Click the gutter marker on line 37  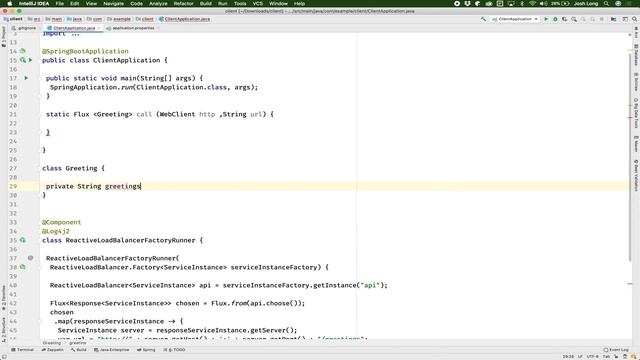pyautogui.click(x=31, y=258)
